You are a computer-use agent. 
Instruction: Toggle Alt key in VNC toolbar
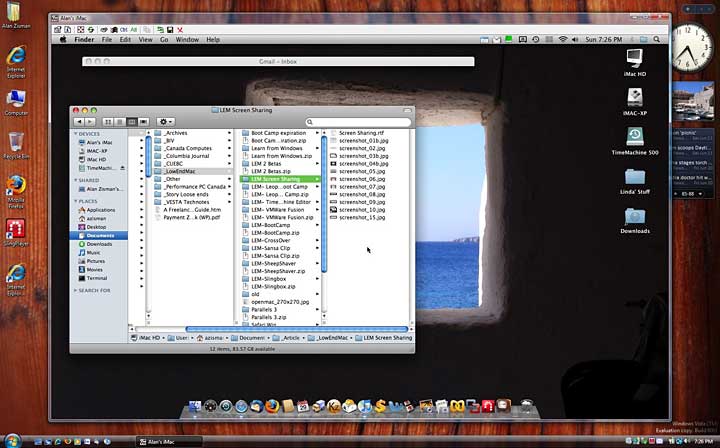pyautogui.click(x=134, y=30)
